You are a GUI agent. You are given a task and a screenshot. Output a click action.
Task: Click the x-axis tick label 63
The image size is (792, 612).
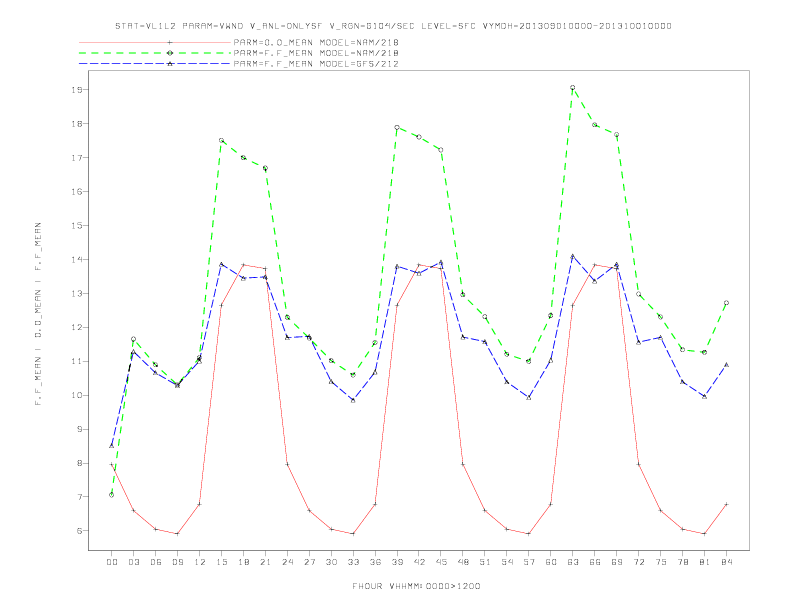point(573,562)
